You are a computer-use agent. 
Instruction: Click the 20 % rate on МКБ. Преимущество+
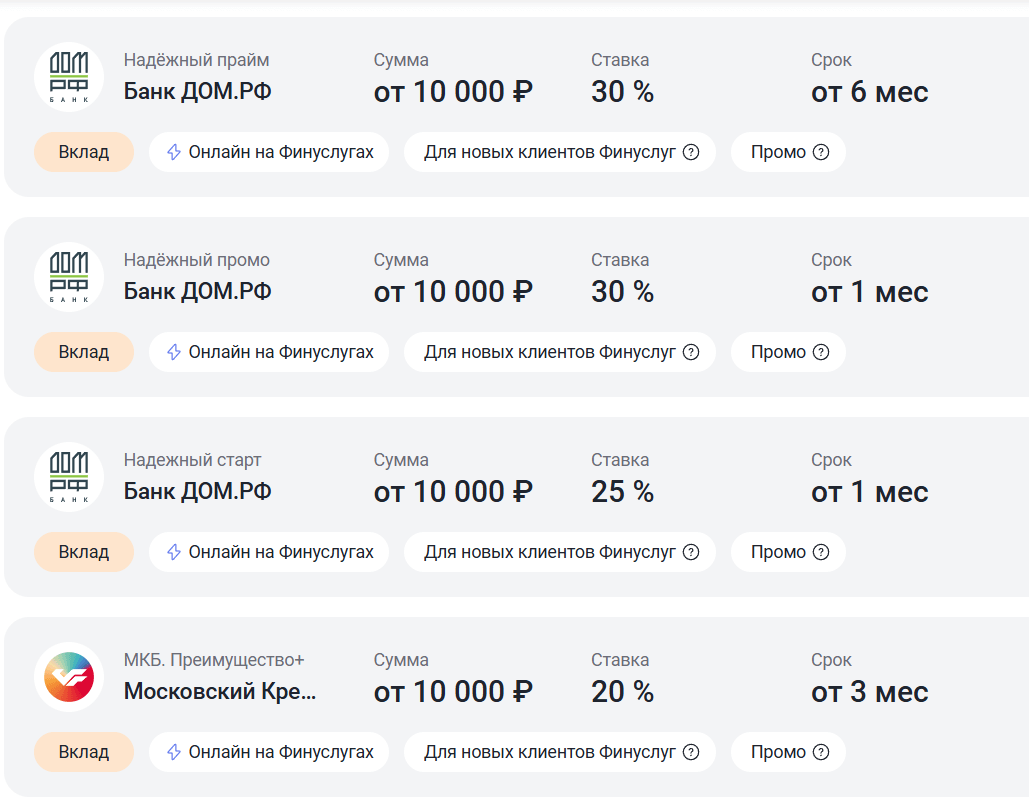click(x=623, y=692)
